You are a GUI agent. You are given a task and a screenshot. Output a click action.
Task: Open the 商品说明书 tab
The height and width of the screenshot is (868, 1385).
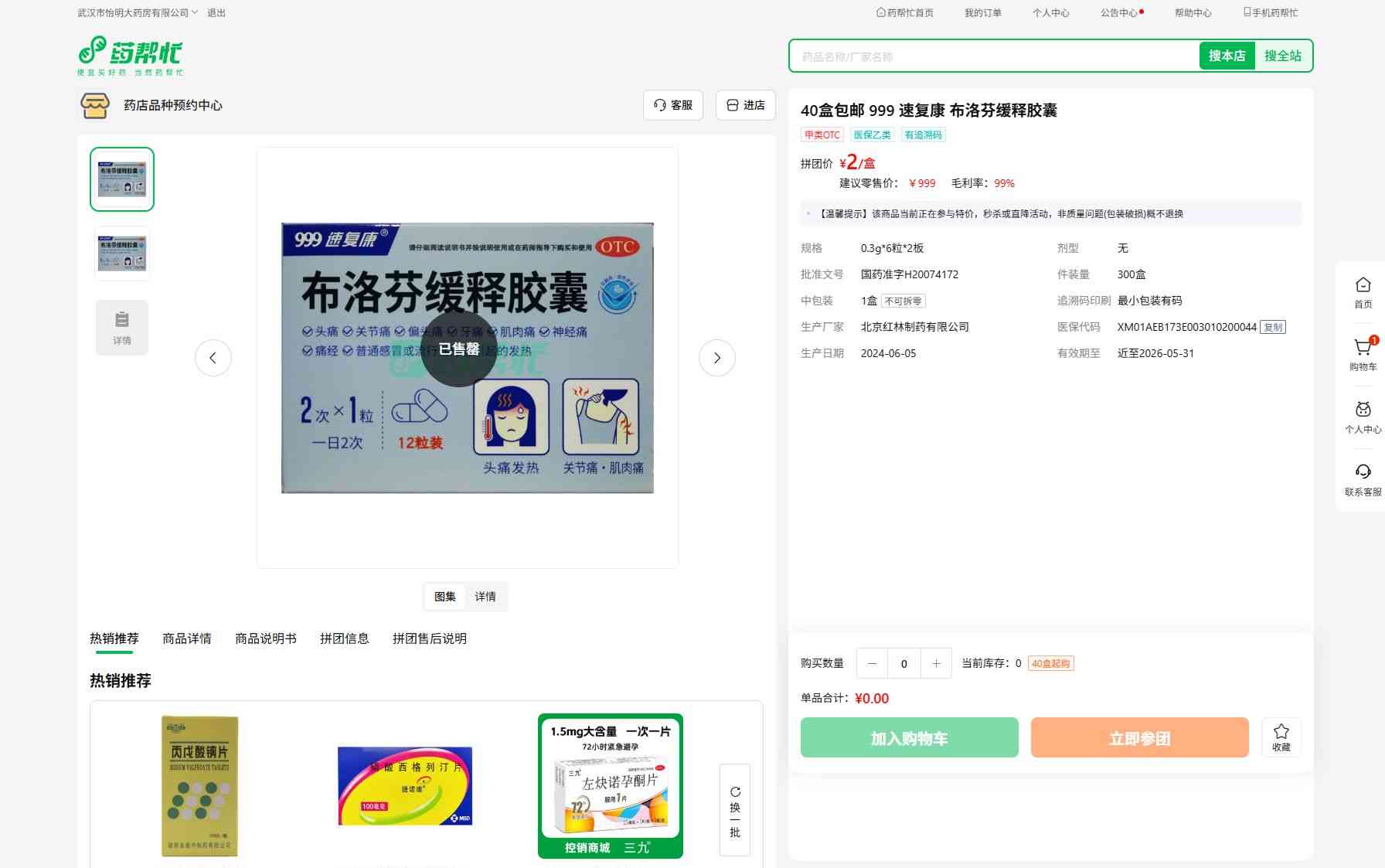click(x=265, y=638)
